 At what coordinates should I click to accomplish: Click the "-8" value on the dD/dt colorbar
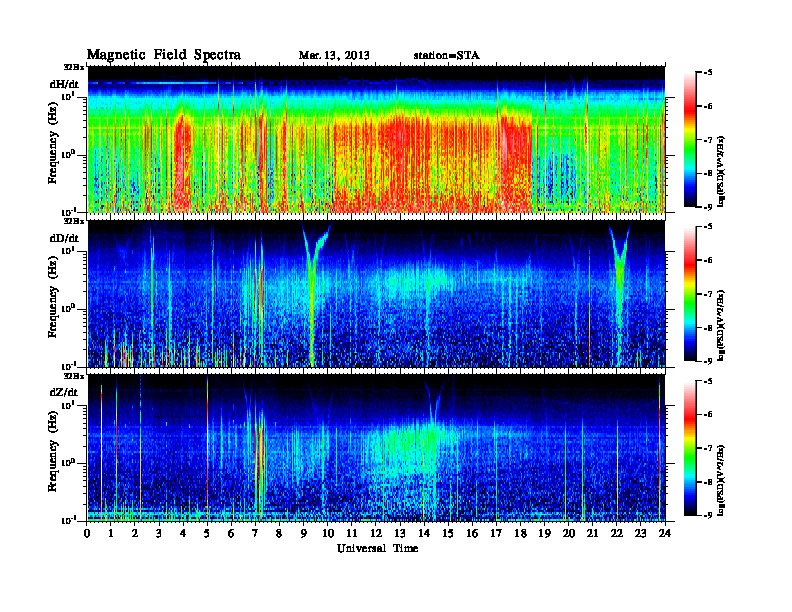pos(707,328)
